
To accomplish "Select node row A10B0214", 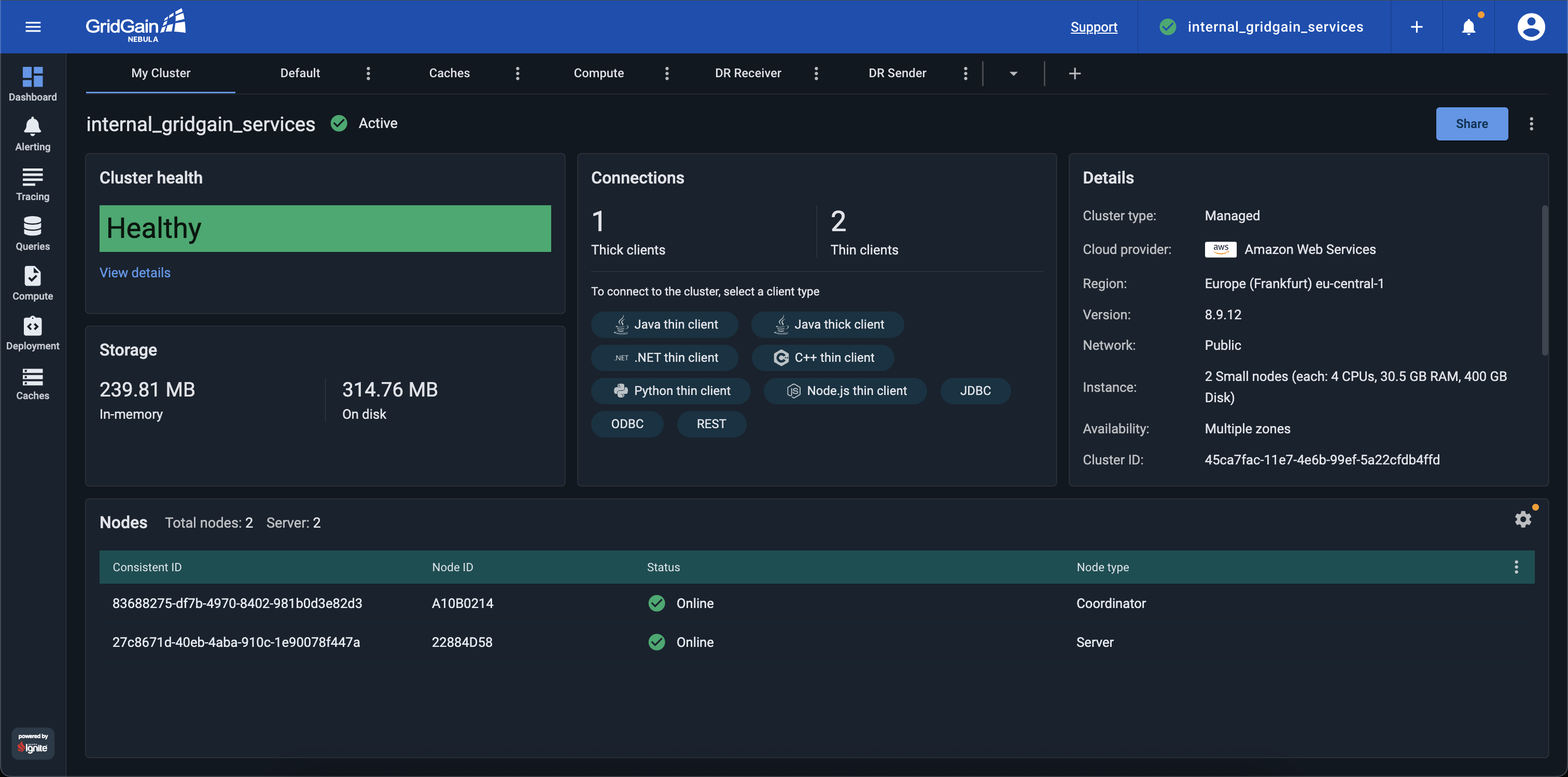I will 817,603.
